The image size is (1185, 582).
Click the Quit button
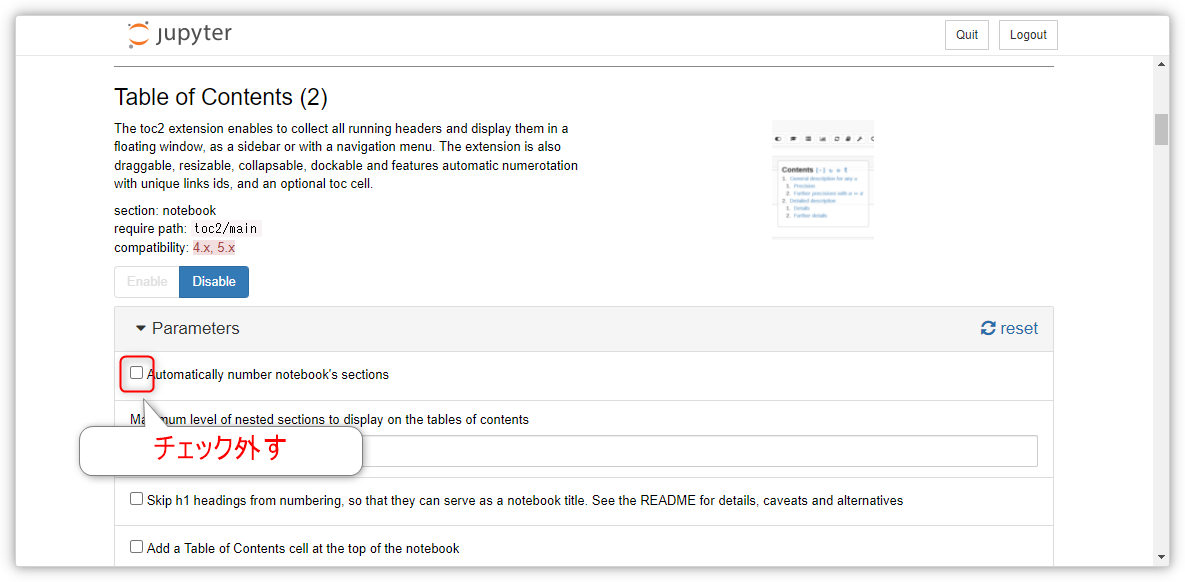(967, 35)
